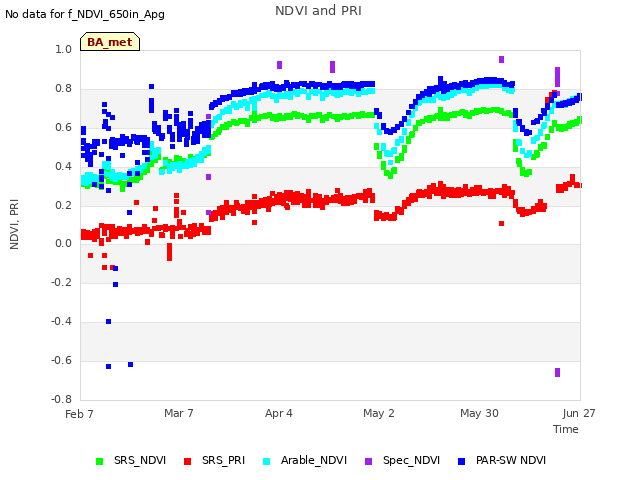Image resolution: width=640 pixels, height=480 pixels.
Task: Click the Apr 4 x-axis label
Action: (279, 413)
